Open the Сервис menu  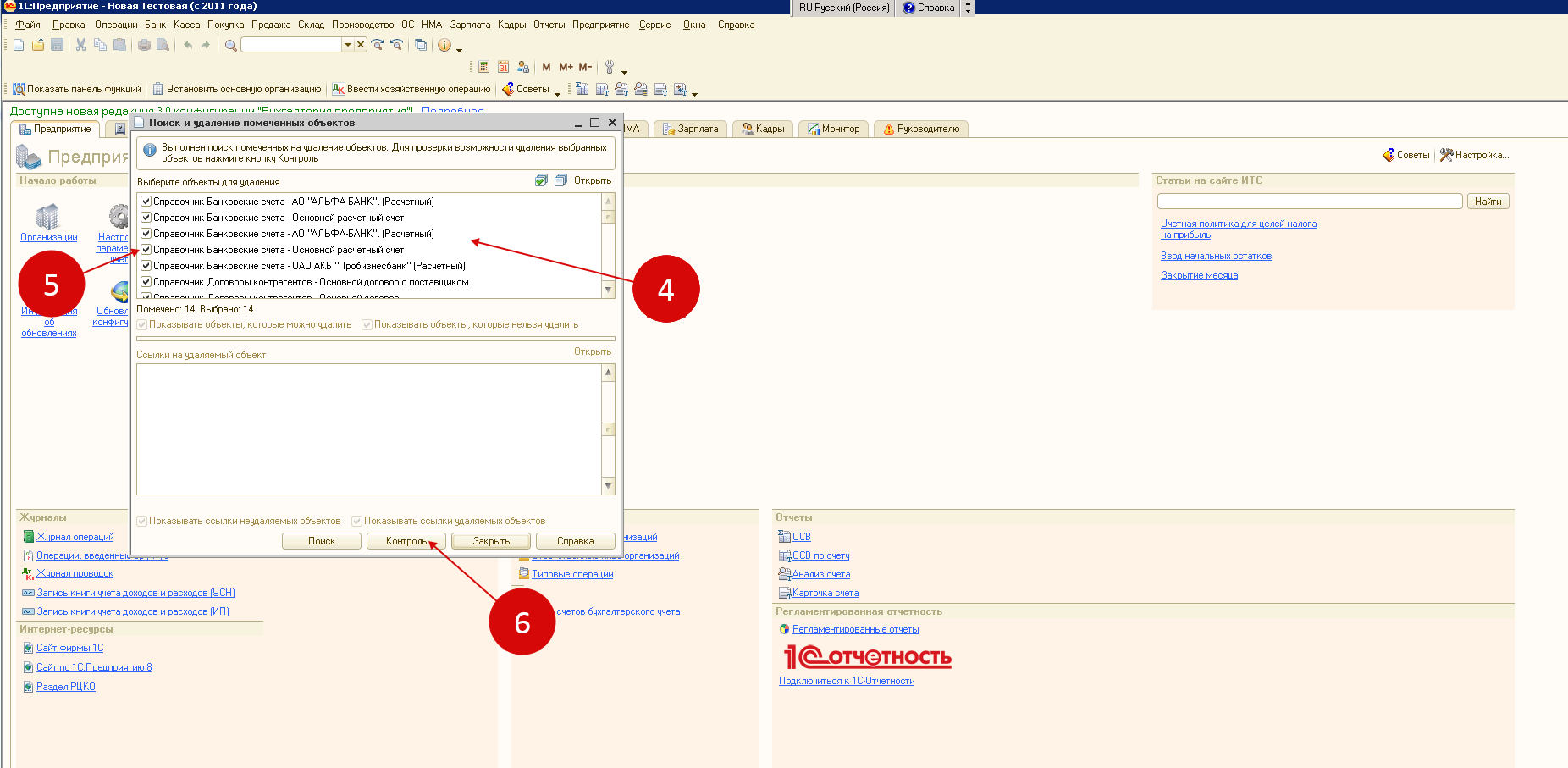coord(654,25)
